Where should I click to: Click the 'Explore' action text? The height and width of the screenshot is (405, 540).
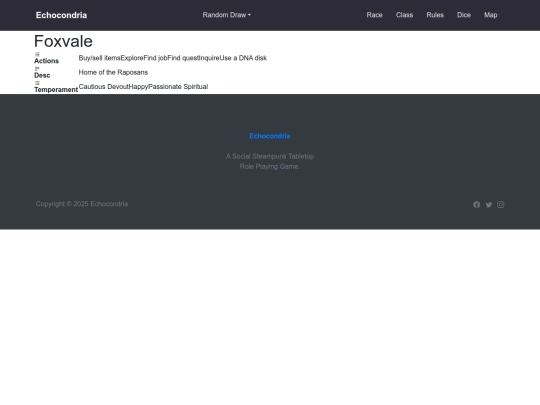coord(132,58)
